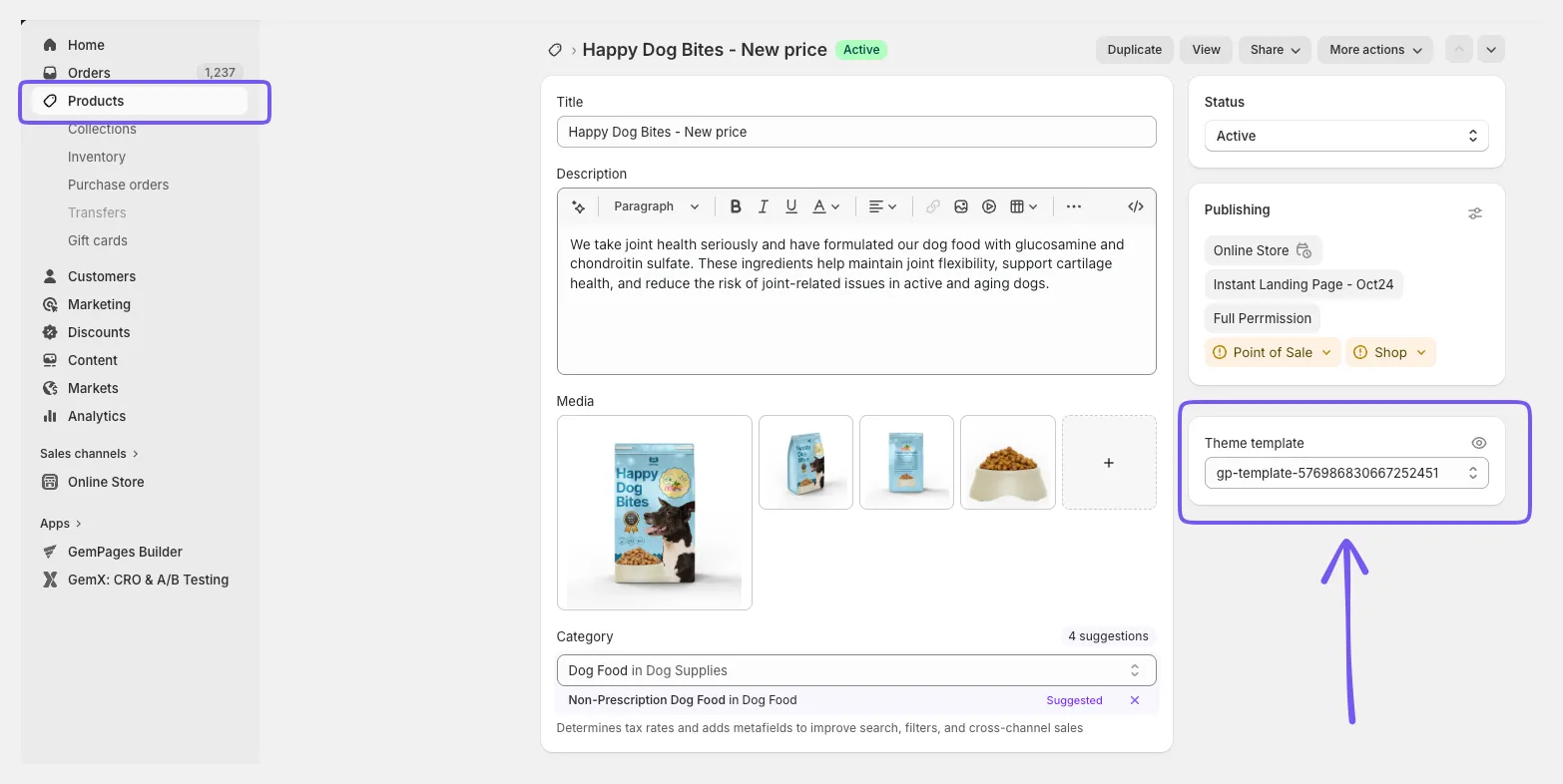Expand the Point of Sale warning badge
This screenshot has width=1563, height=784.
pyautogui.click(x=1273, y=352)
